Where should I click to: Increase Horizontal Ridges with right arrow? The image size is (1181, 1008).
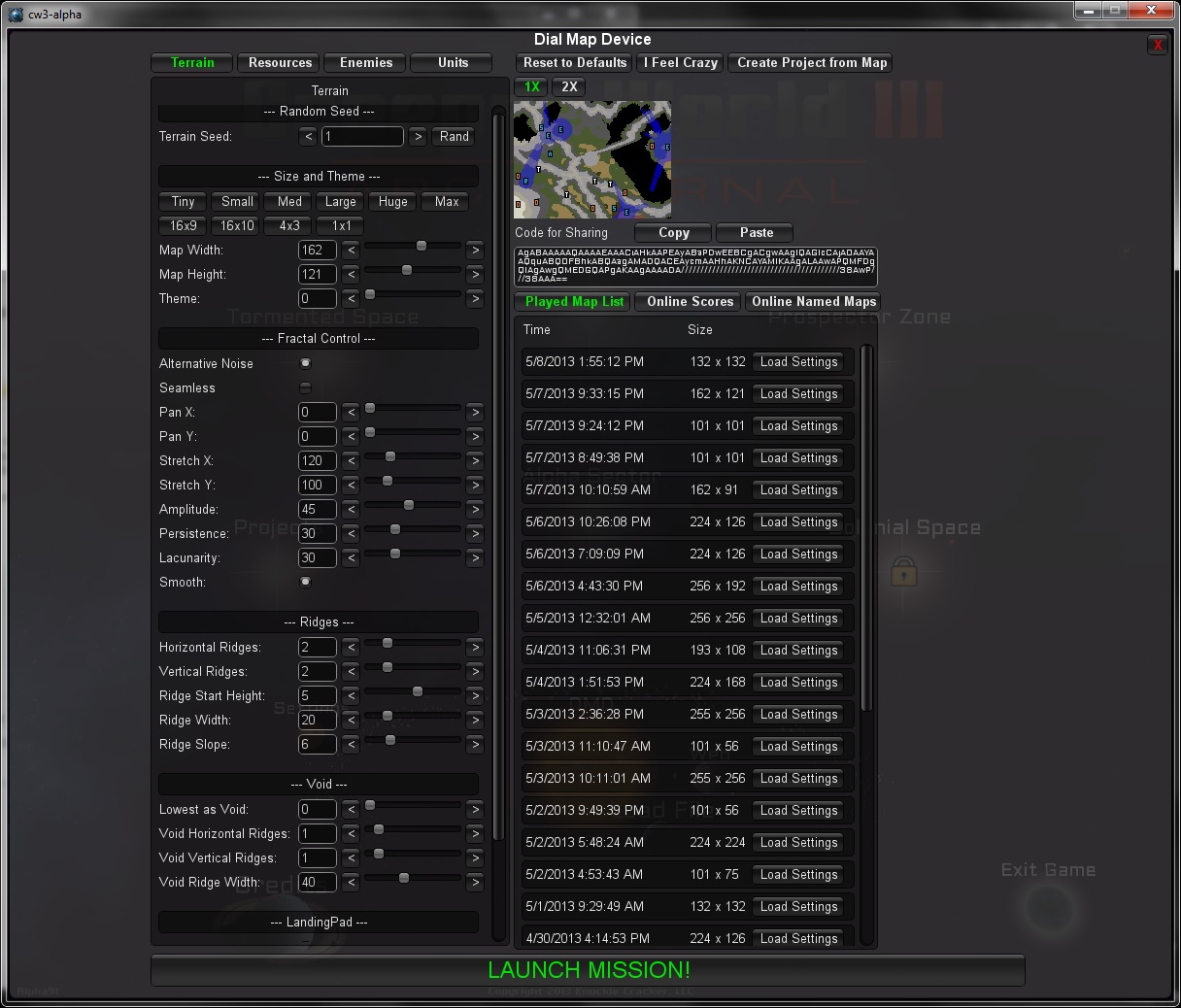[475, 648]
